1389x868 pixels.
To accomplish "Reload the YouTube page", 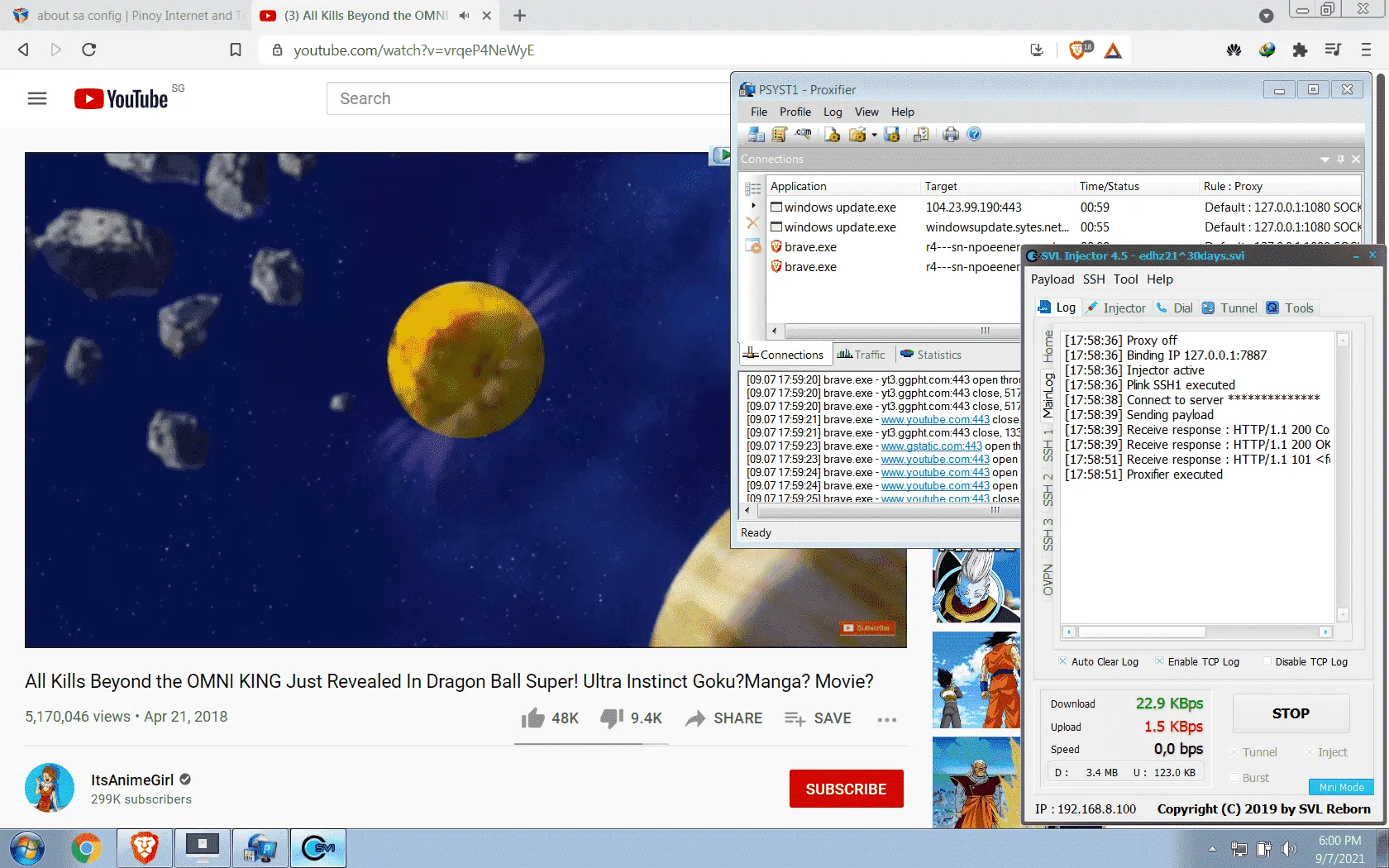I will [x=89, y=50].
